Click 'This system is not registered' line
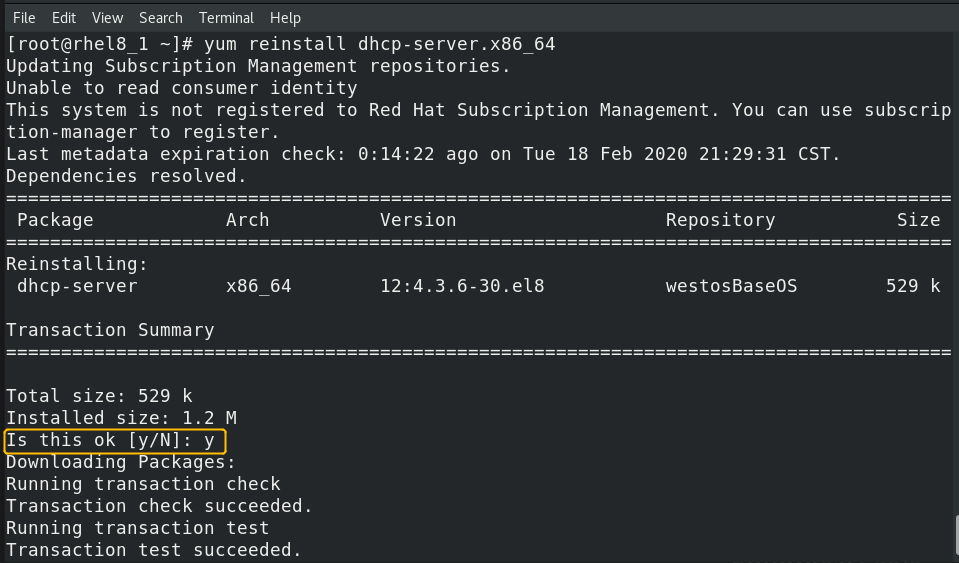Screen dimensions: 959x563 tap(479, 110)
